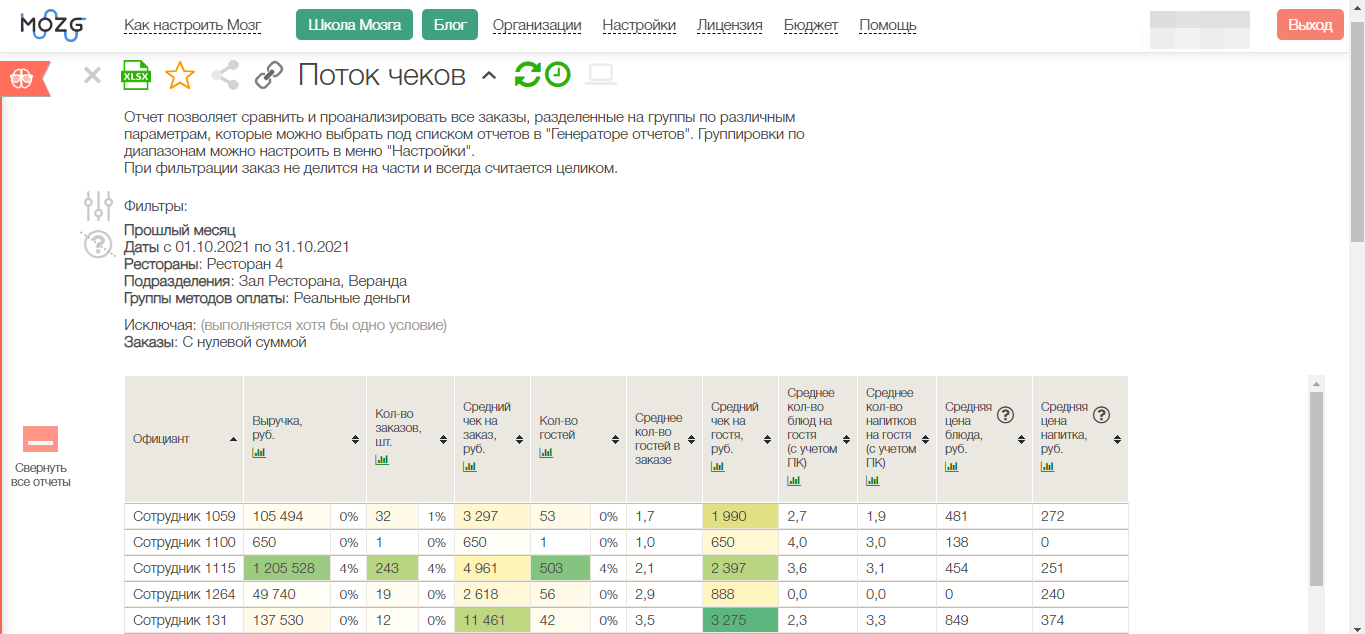Copy report link via chain icon
Screen dimensions: 1365x634
[x=269, y=75]
